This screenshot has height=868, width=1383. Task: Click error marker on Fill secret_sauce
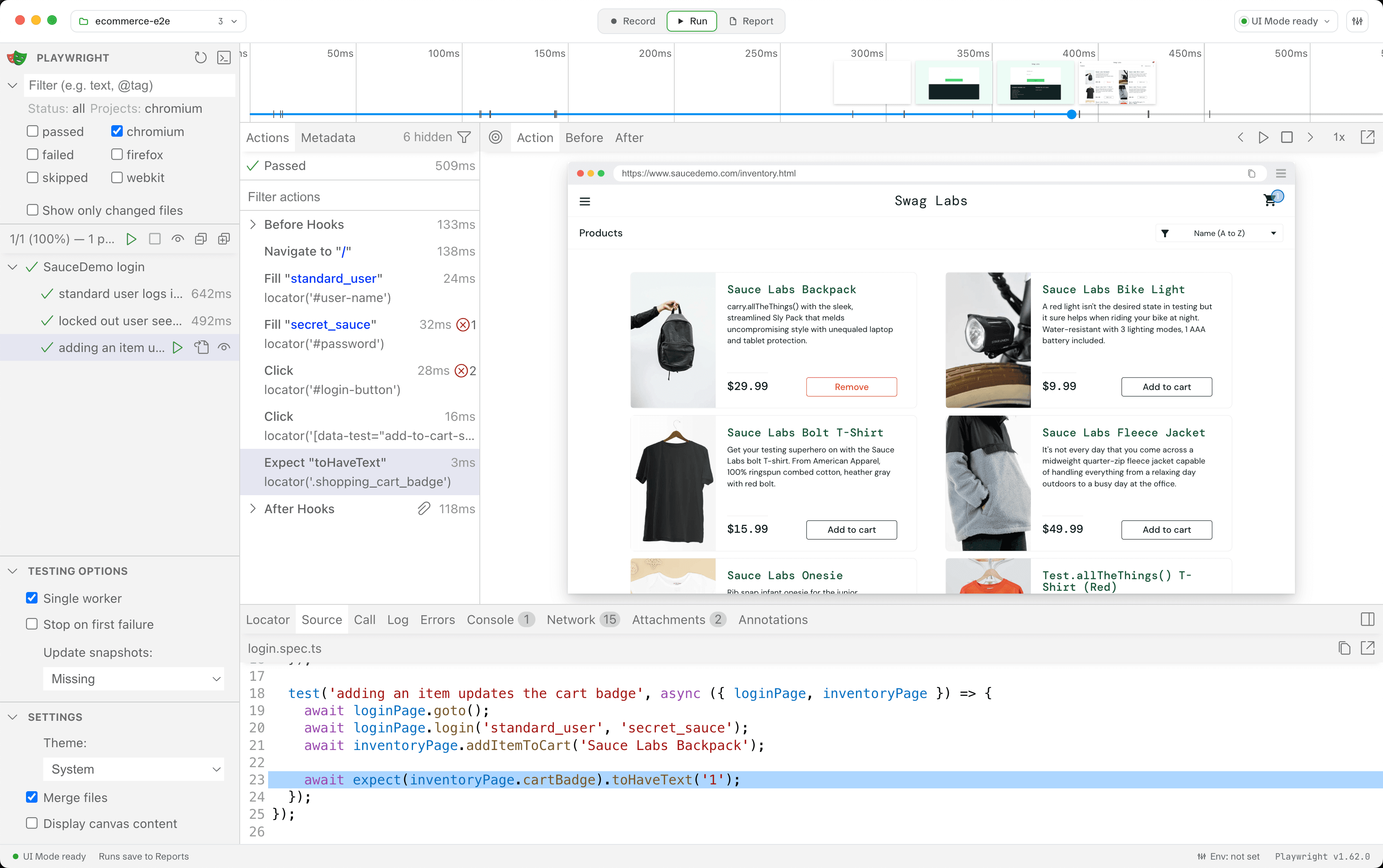[x=462, y=324]
